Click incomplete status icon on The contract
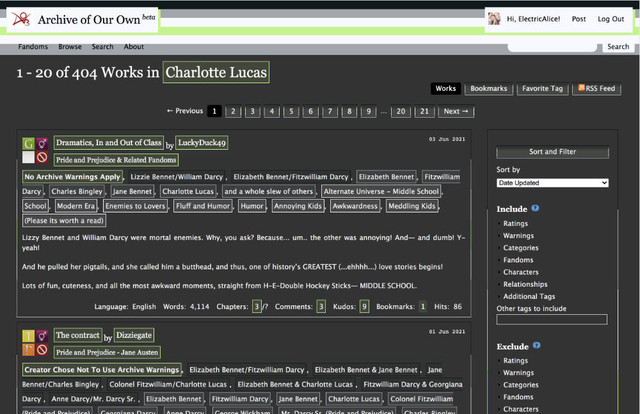The width and height of the screenshot is (640, 414). click(42, 350)
